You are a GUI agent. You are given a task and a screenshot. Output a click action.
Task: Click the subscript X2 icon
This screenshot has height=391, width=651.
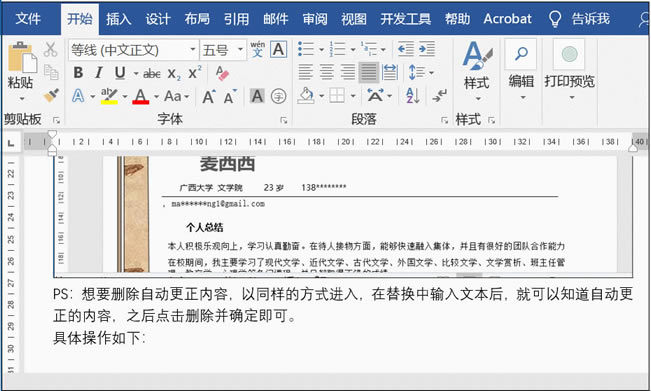coord(174,74)
